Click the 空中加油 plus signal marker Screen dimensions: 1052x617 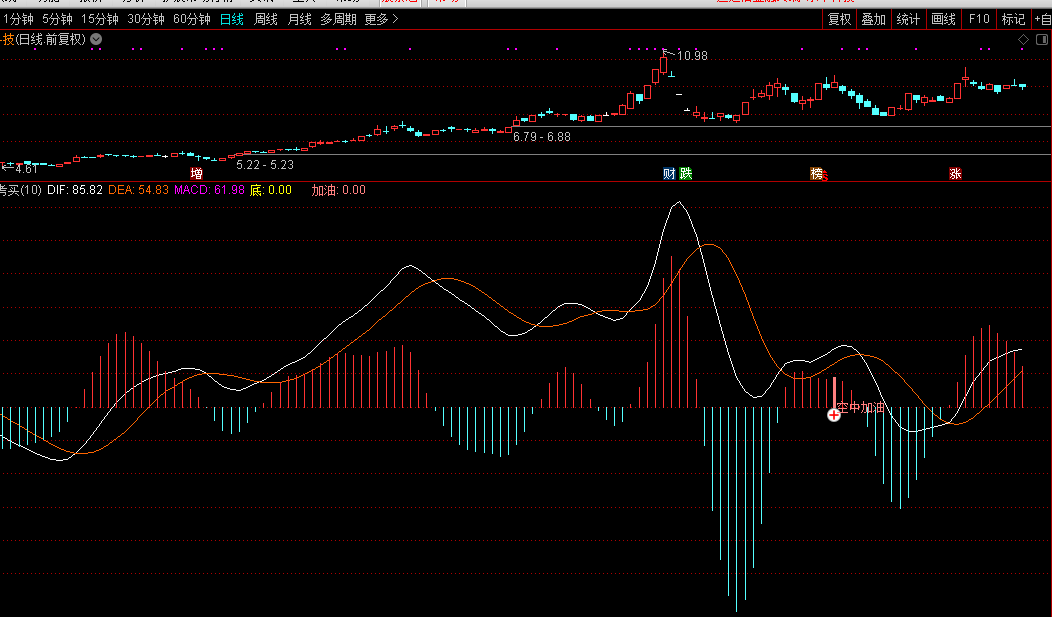(834, 414)
